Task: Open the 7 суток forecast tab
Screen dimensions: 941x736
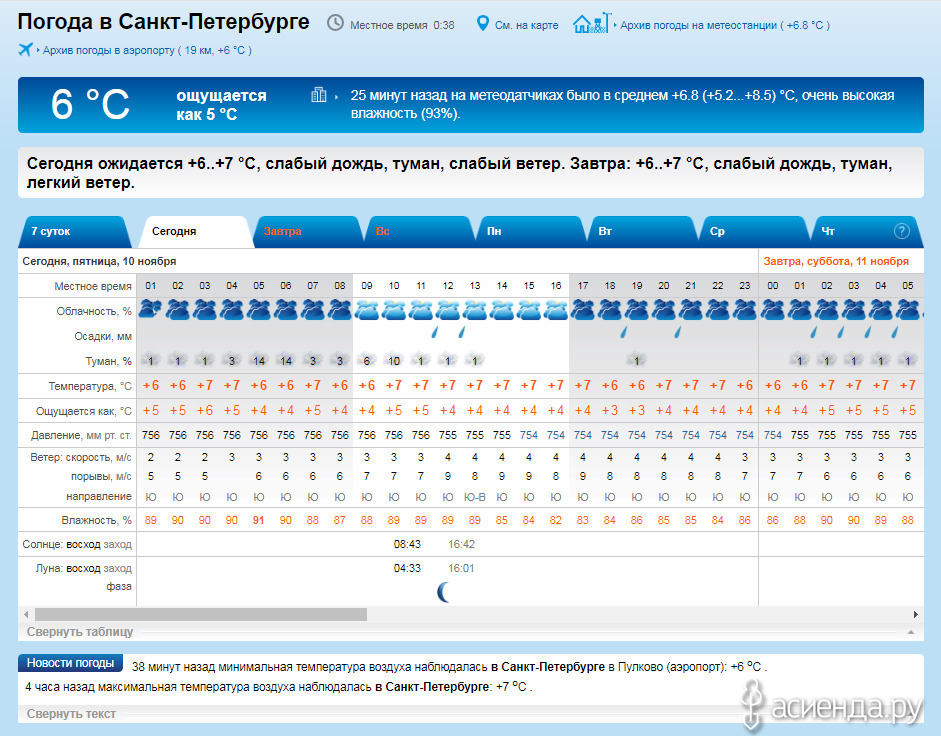Action: [x=74, y=232]
